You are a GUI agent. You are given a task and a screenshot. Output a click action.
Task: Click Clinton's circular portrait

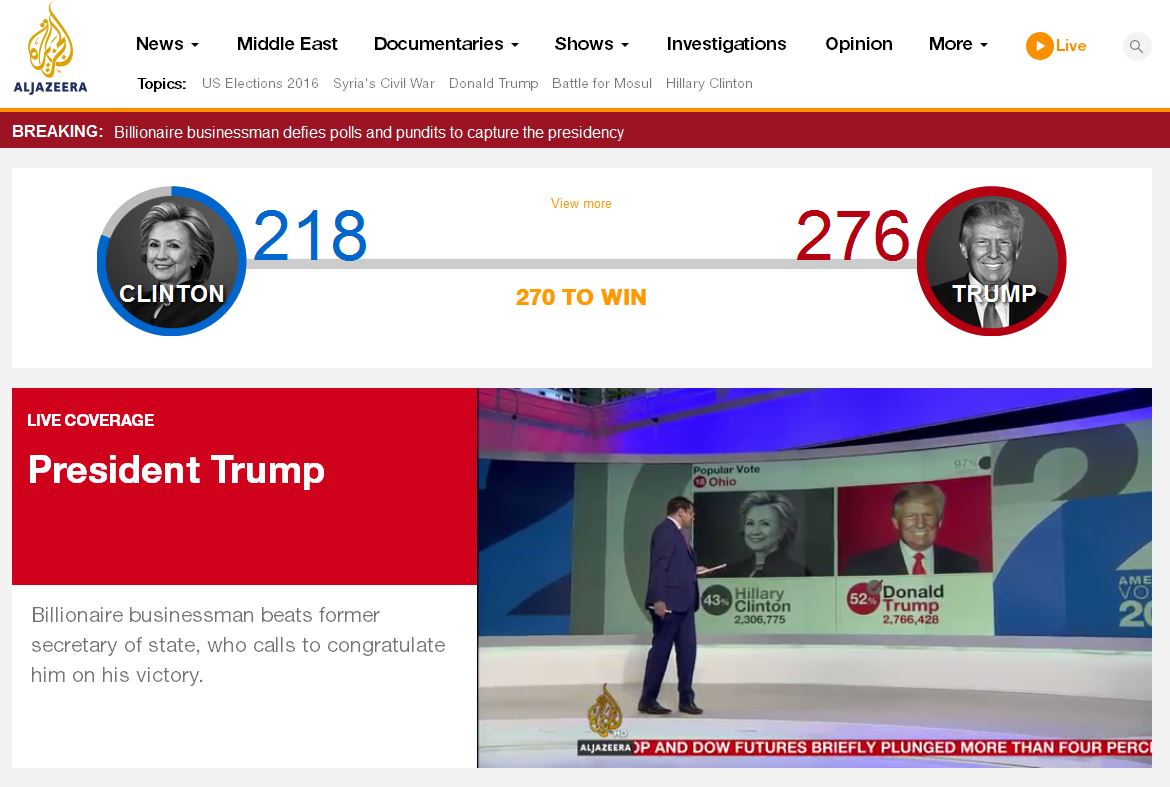[x=172, y=261]
